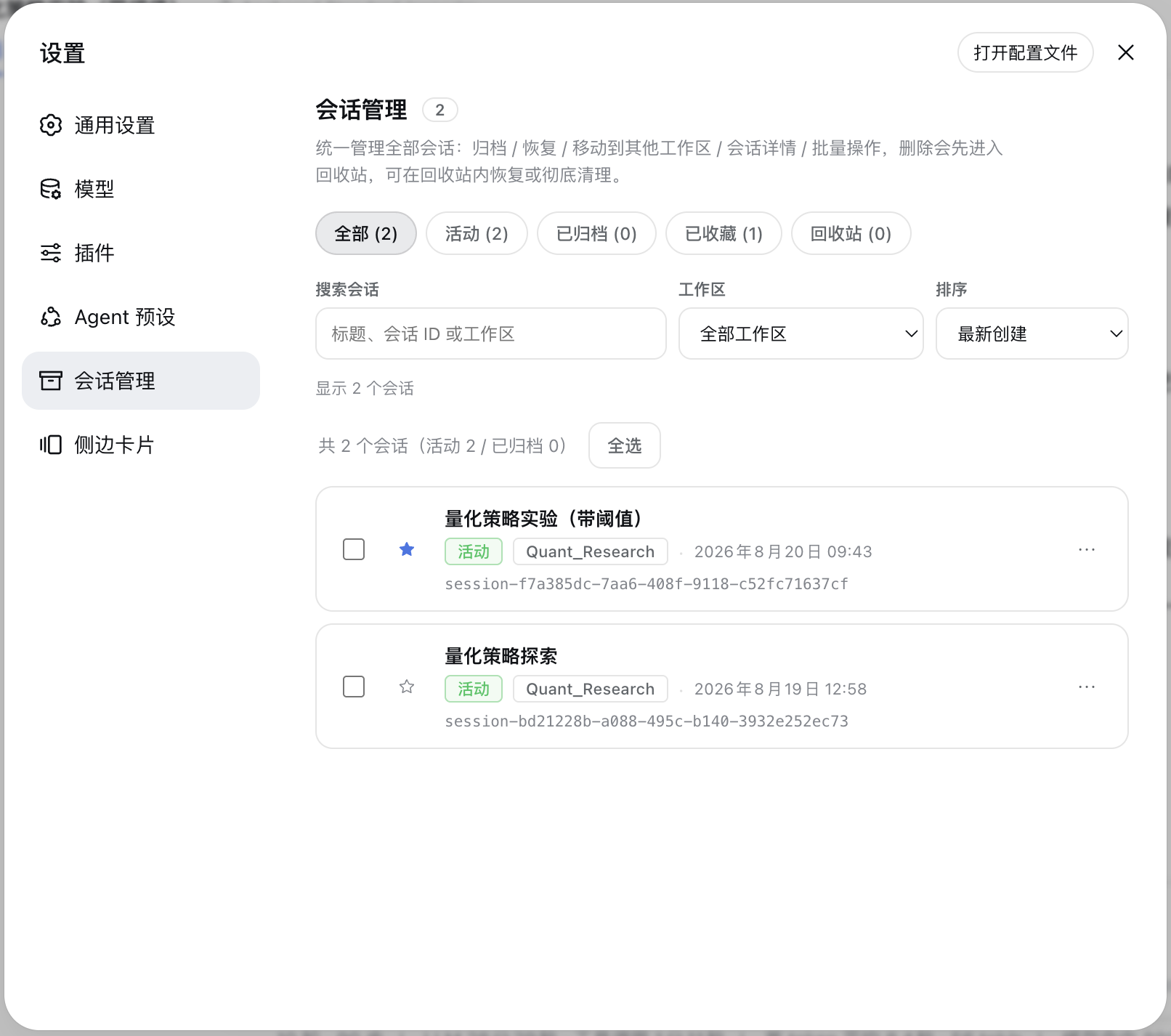Click session ID session-f7a385dc-7aa6-408f-9118-c52fc71637cf
1171x1036 pixels.
point(647,584)
